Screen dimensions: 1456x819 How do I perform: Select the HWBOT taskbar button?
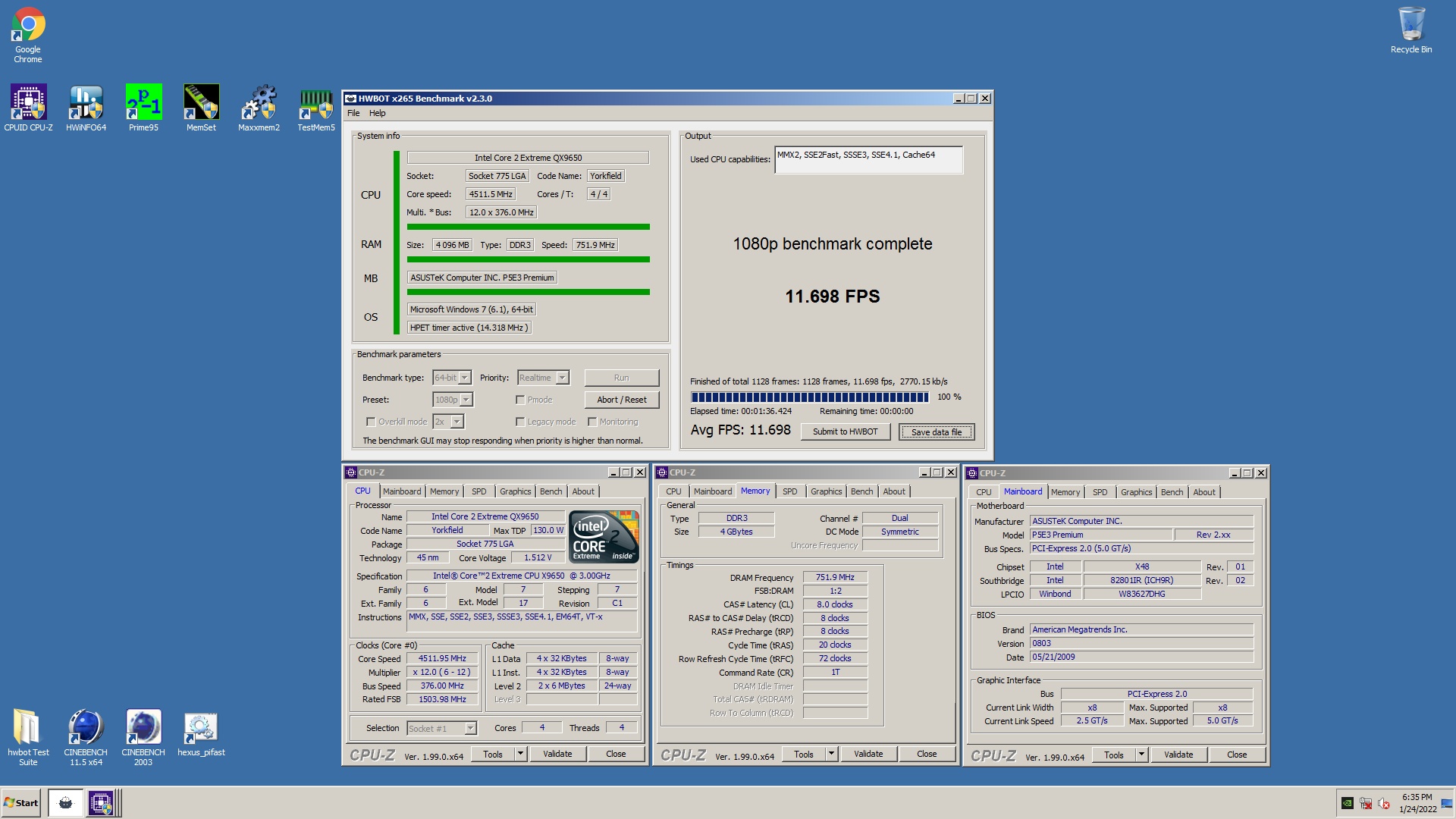pyautogui.click(x=65, y=803)
